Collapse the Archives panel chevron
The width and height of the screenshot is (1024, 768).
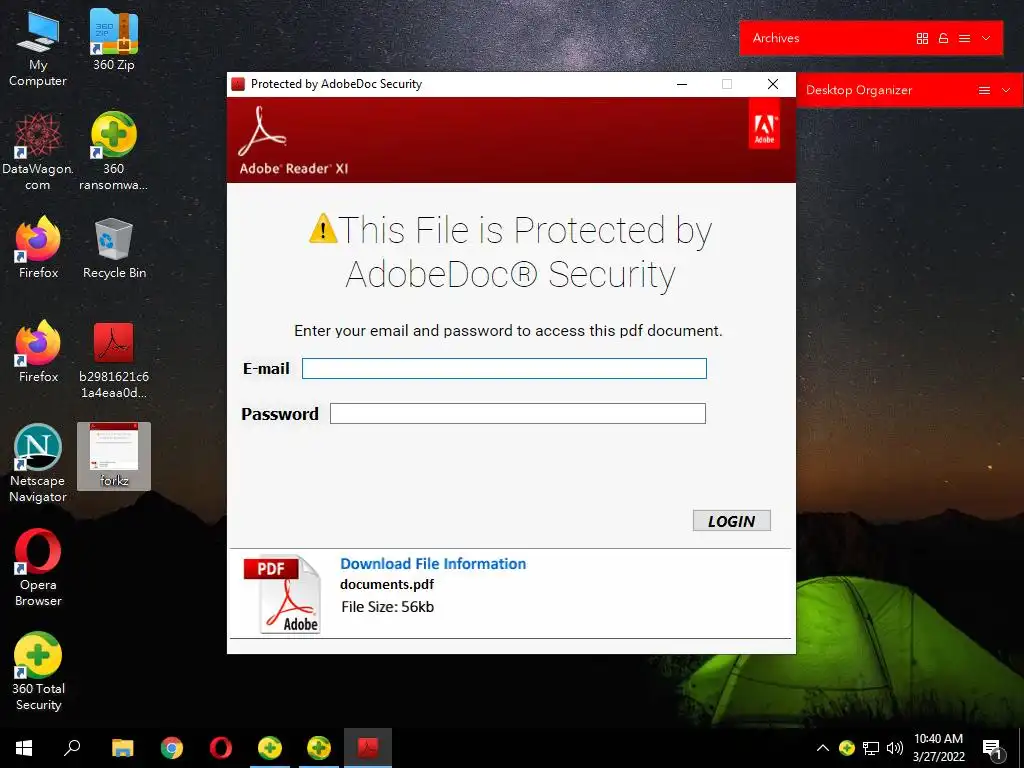pos(986,39)
